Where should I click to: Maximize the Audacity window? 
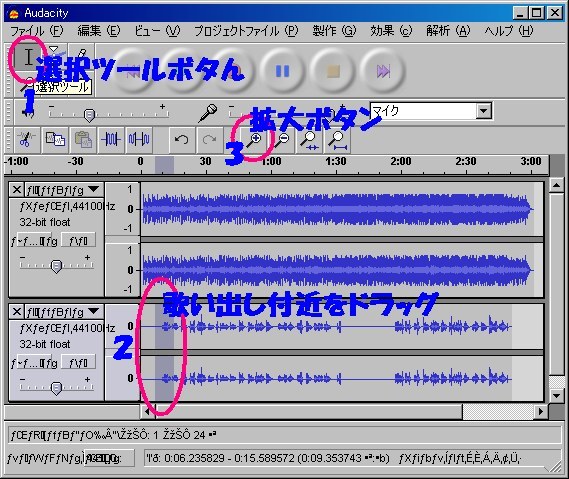(537, 13)
